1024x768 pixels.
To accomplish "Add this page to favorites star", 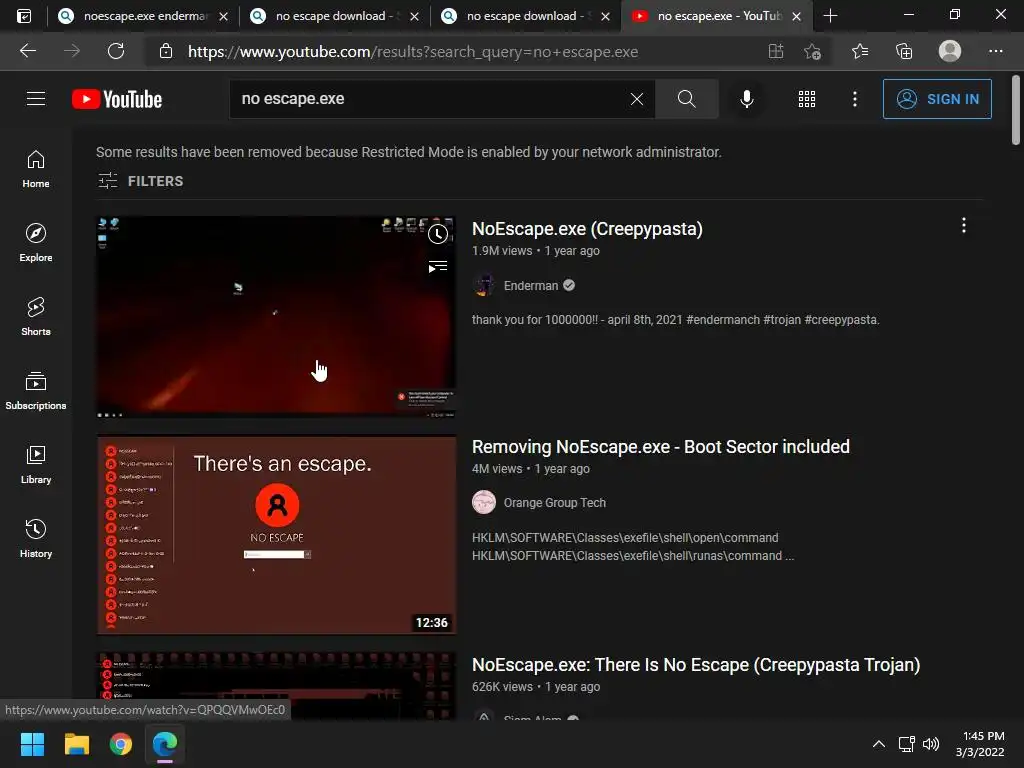I will 812,51.
